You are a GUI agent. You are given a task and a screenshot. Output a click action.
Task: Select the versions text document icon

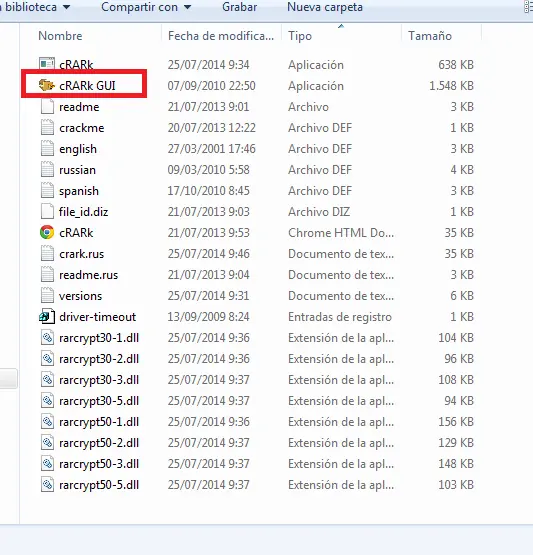[47, 296]
